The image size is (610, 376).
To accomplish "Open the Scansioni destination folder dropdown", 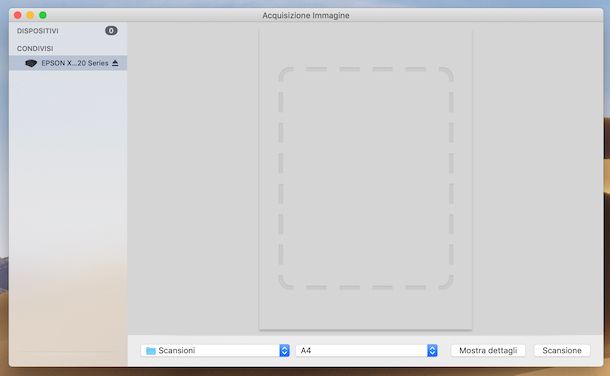I will (x=215, y=351).
